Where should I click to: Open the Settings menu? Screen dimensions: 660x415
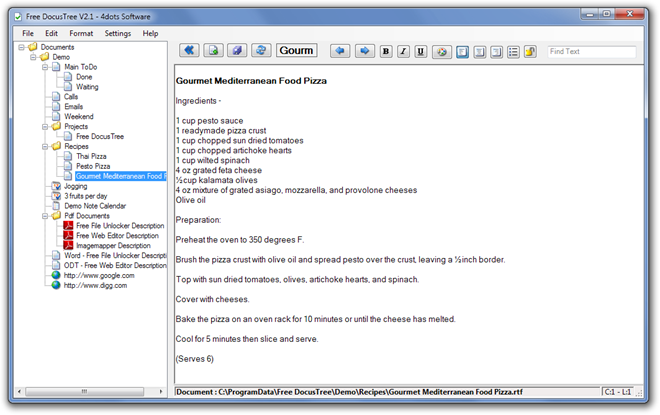point(118,33)
